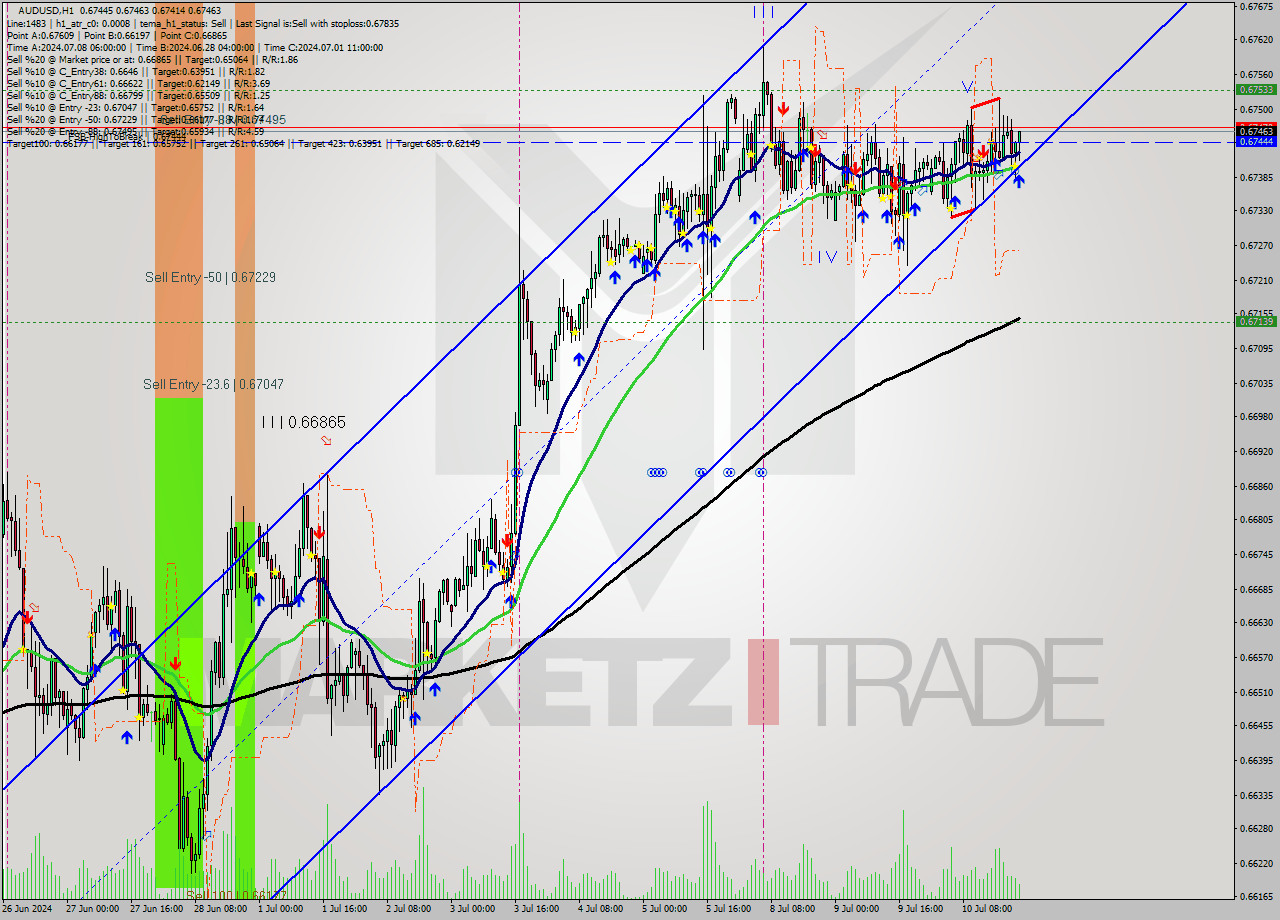The width and height of the screenshot is (1280, 920).
Task: Click the 0.66510 price axis label
Action: coord(1256,692)
